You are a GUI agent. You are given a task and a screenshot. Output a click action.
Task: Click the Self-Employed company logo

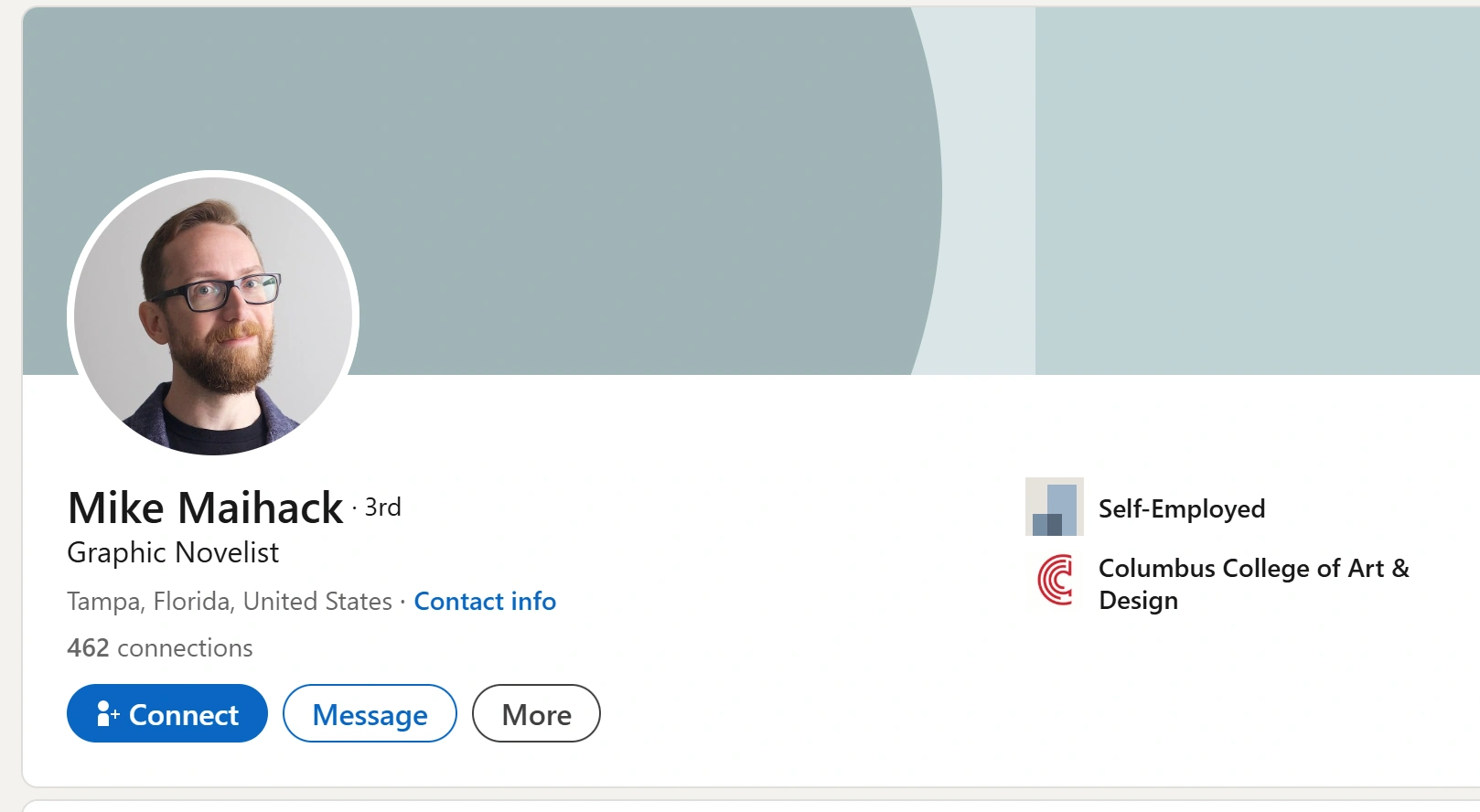pyautogui.click(x=1054, y=507)
